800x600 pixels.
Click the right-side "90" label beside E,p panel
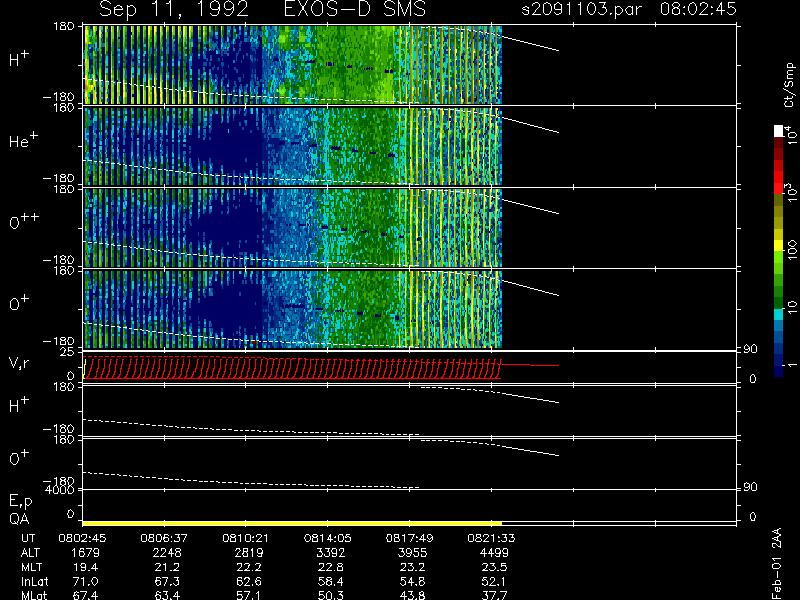[x=750, y=487]
